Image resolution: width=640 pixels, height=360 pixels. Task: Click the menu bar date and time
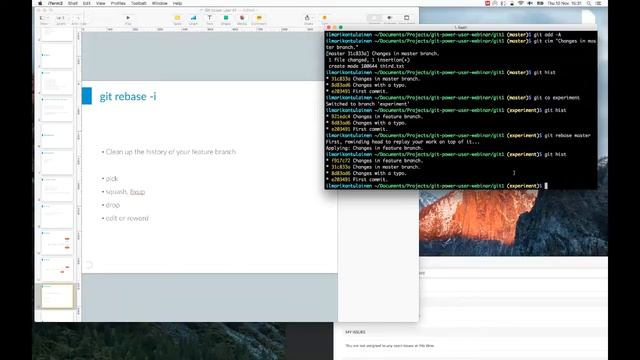click(x=564, y=3)
